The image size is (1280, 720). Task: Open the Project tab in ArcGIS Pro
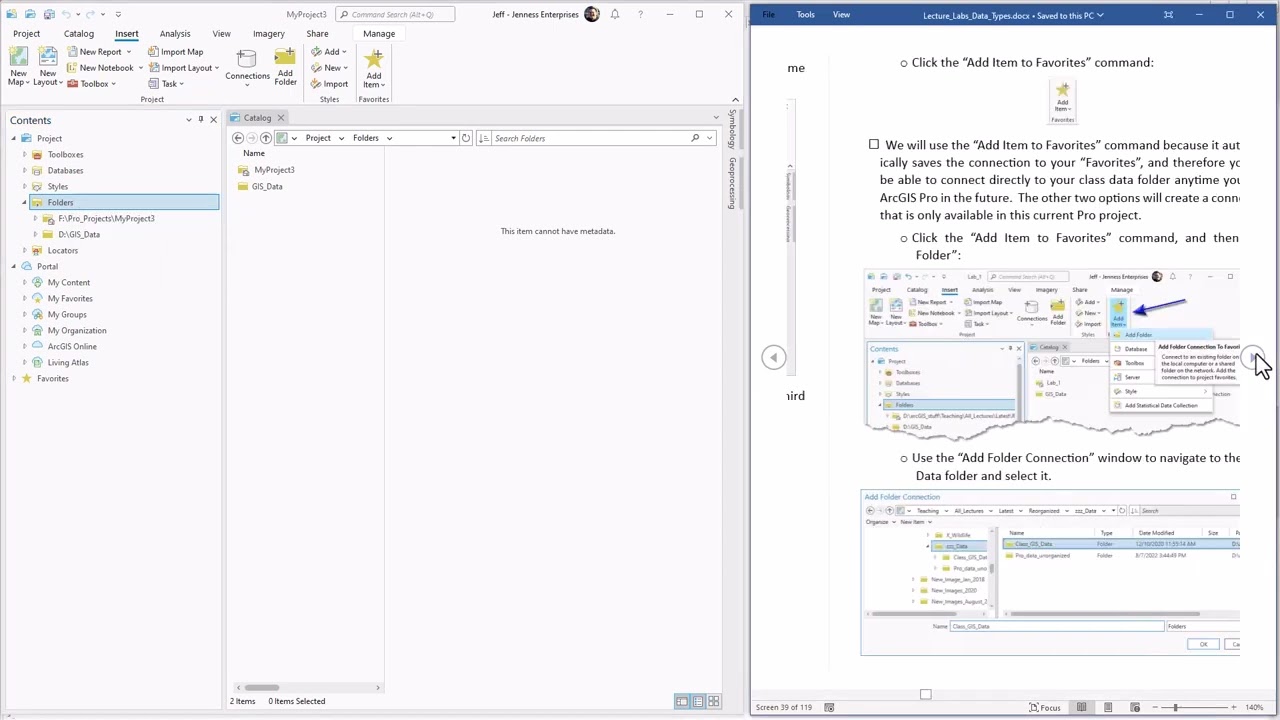27,34
